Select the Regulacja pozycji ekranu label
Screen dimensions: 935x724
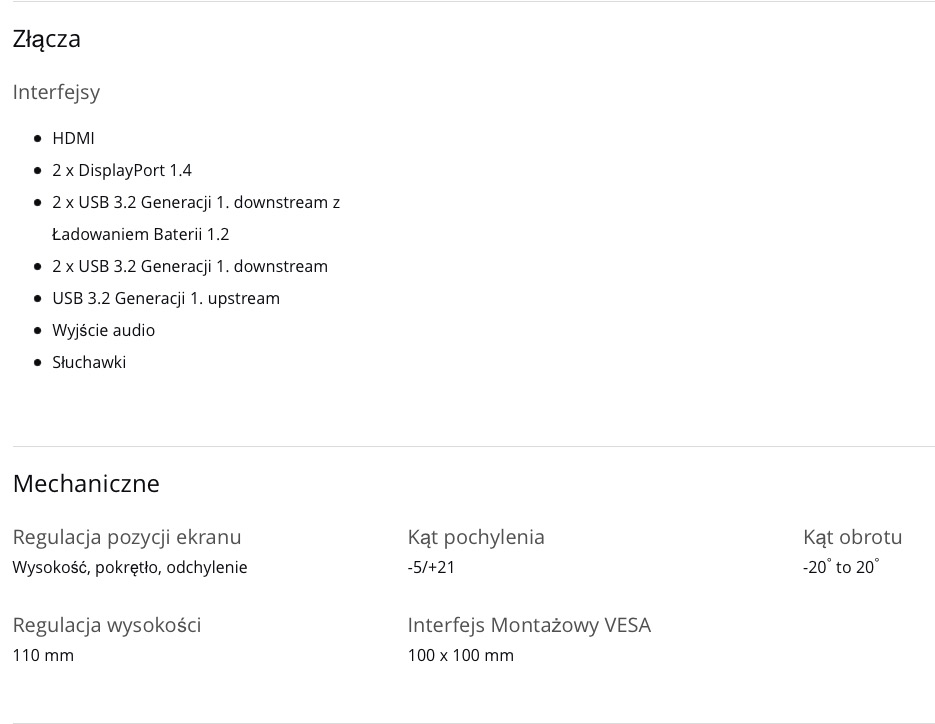126,537
